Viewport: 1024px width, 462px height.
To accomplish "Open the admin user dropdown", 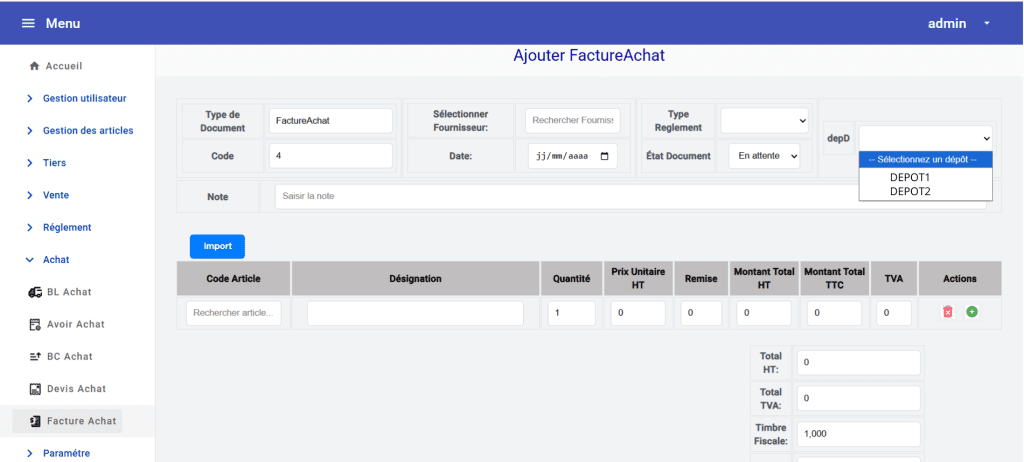I will (x=986, y=23).
